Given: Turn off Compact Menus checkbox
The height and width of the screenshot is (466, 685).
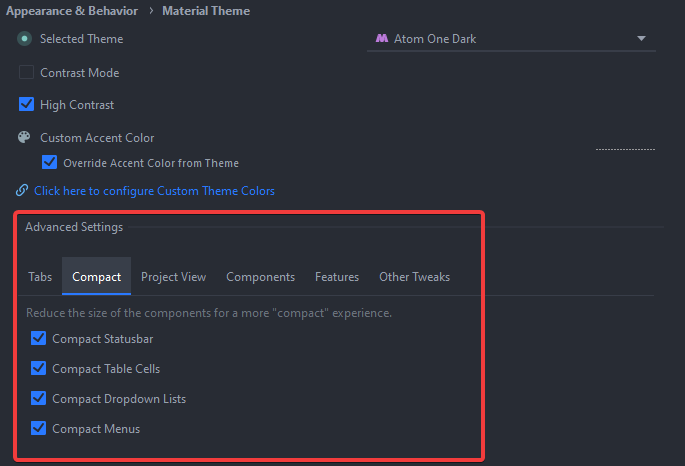Looking at the screenshot, I should pyautogui.click(x=39, y=429).
